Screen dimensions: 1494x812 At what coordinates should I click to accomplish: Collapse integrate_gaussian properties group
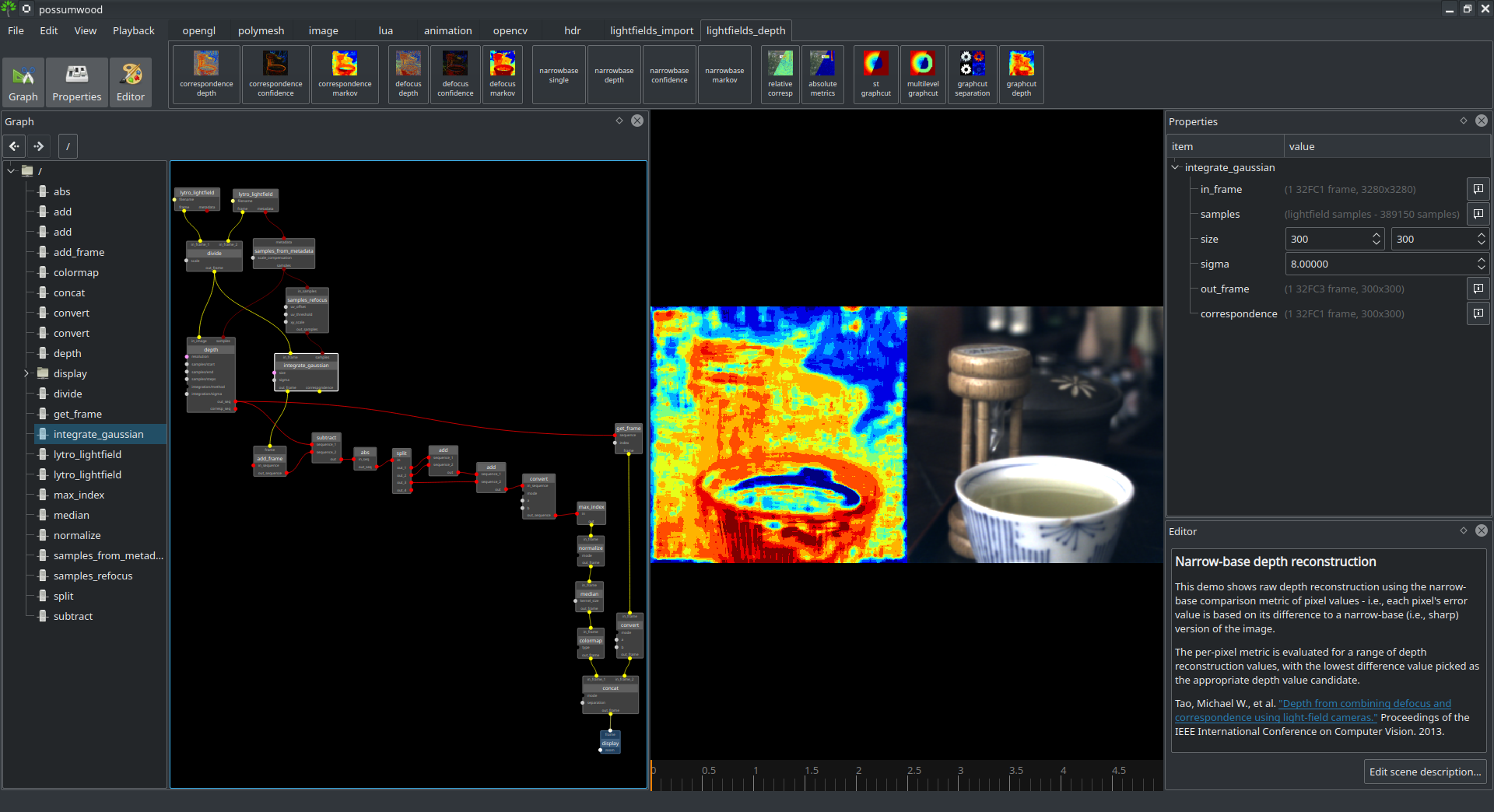(x=1175, y=167)
